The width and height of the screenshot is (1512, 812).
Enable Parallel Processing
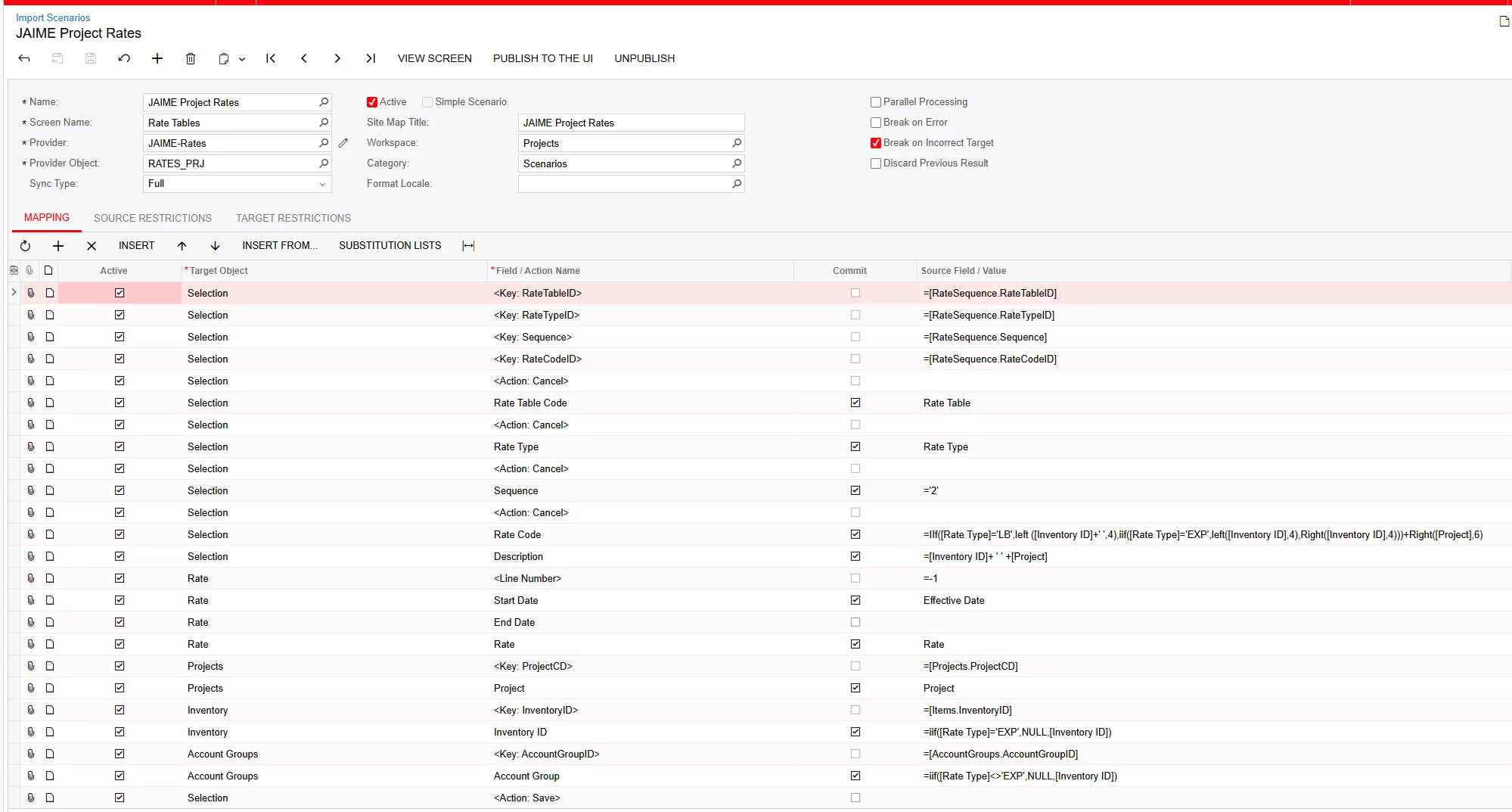pyautogui.click(x=876, y=102)
